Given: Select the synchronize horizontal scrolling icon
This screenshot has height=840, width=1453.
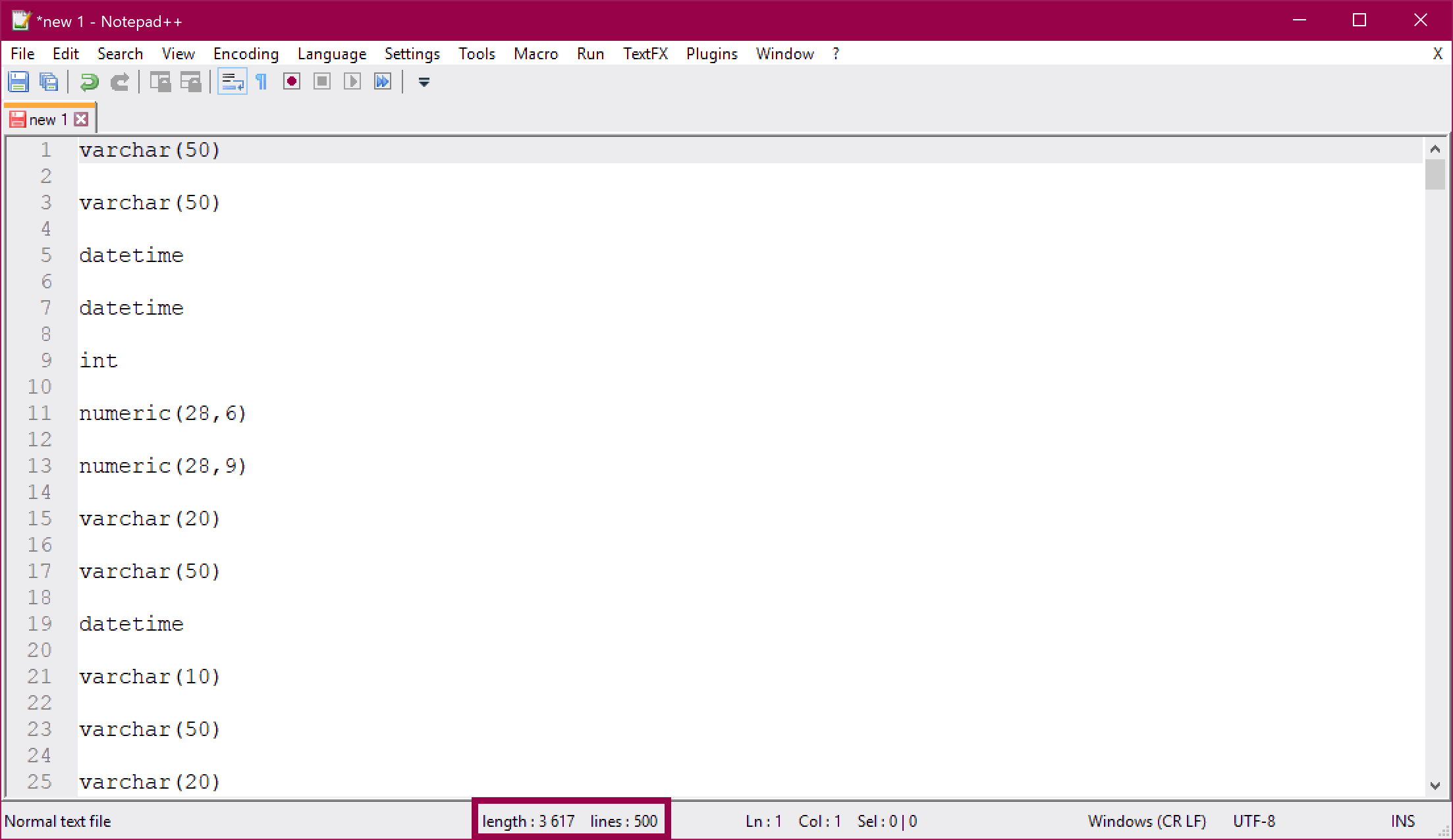Looking at the screenshot, I should point(191,81).
